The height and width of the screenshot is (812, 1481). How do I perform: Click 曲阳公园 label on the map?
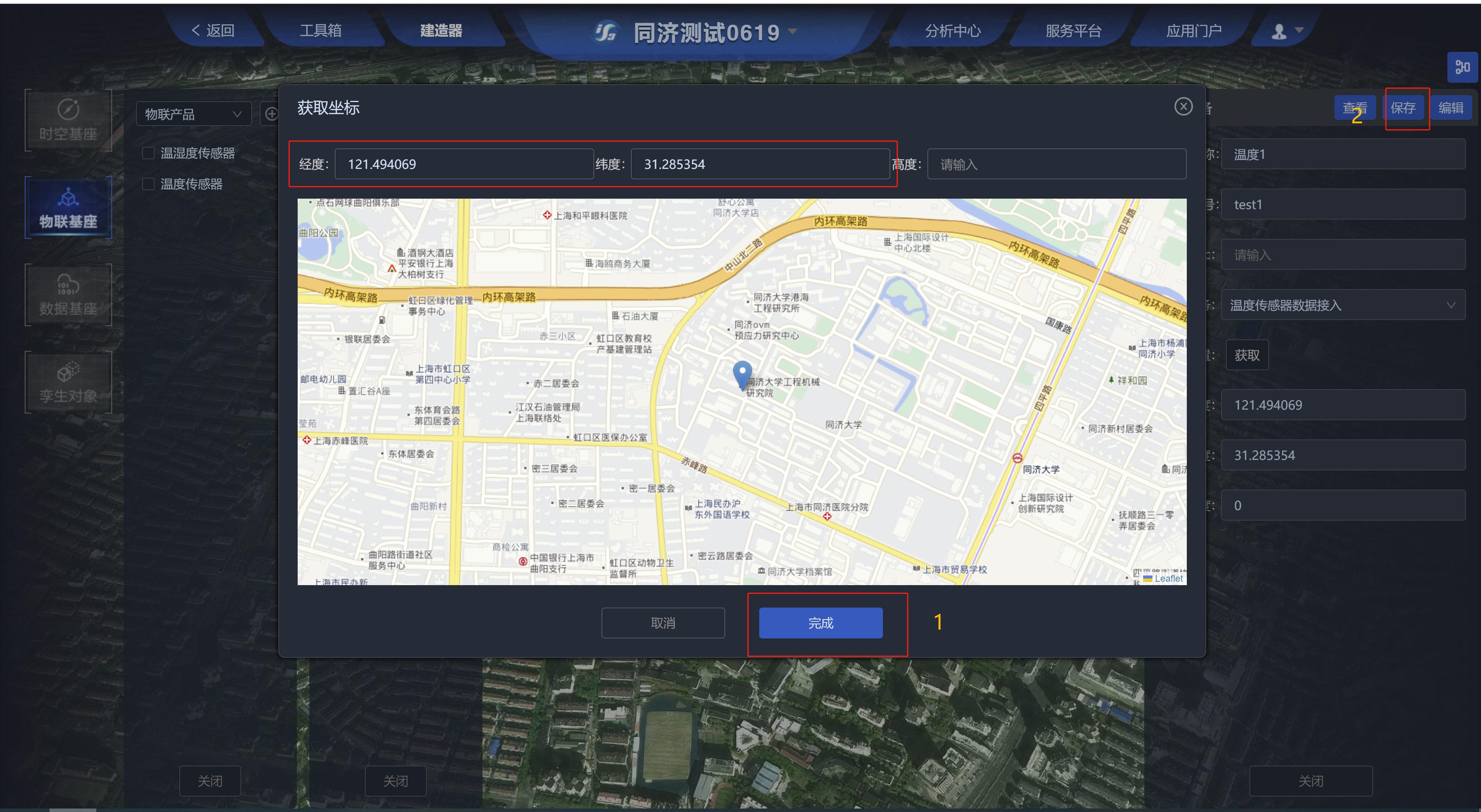(x=318, y=233)
